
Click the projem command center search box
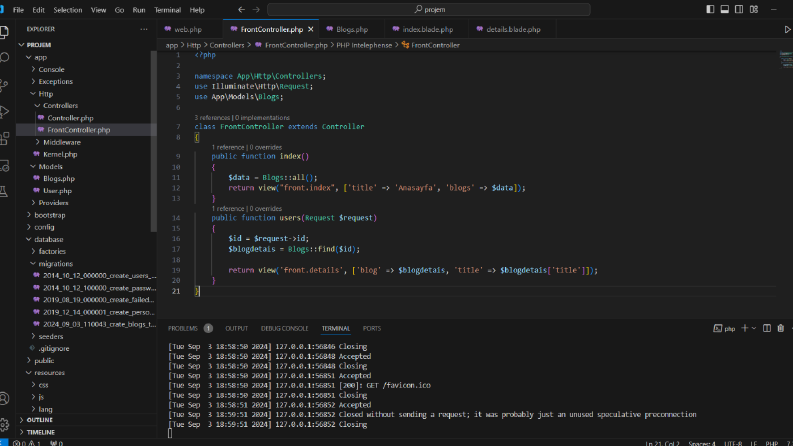(x=429, y=10)
